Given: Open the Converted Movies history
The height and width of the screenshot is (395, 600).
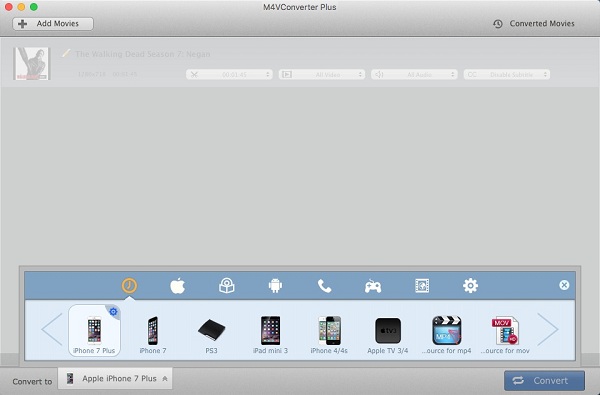Looking at the screenshot, I should [534, 24].
